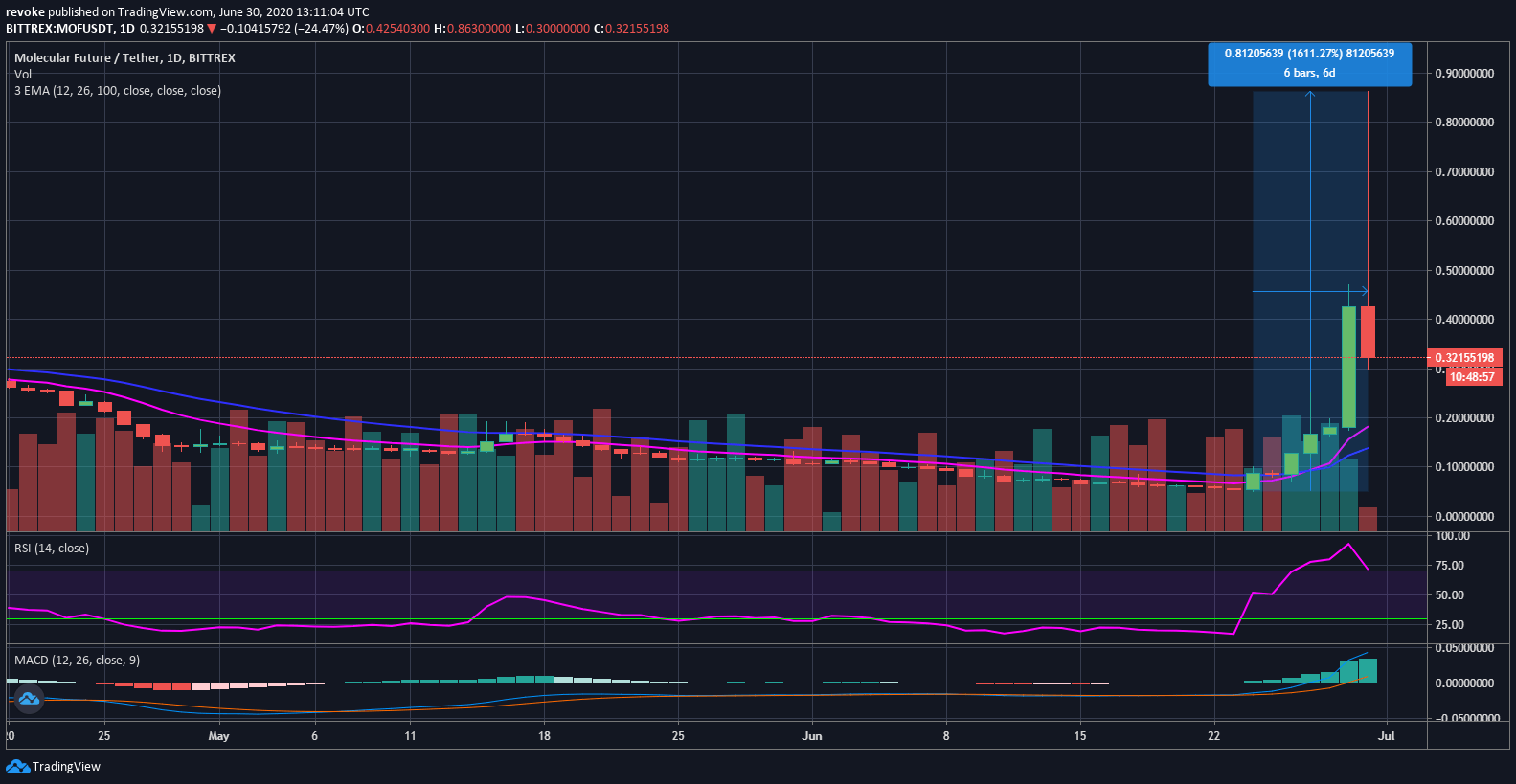
Task: Click the round cloud badge in MACD pane
Action: [x=29, y=699]
